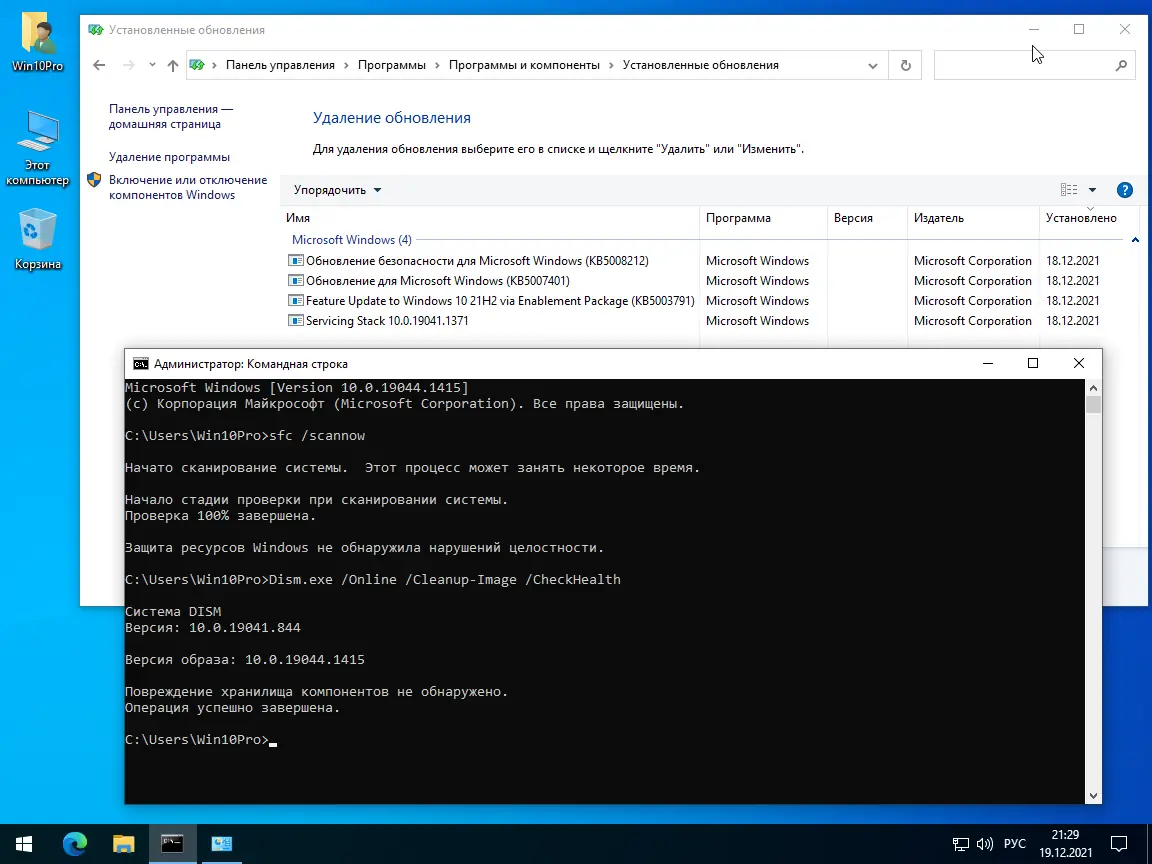The height and width of the screenshot is (864, 1152).
Task: Open Панель управления домашняя страница link
Action: coord(171,116)
